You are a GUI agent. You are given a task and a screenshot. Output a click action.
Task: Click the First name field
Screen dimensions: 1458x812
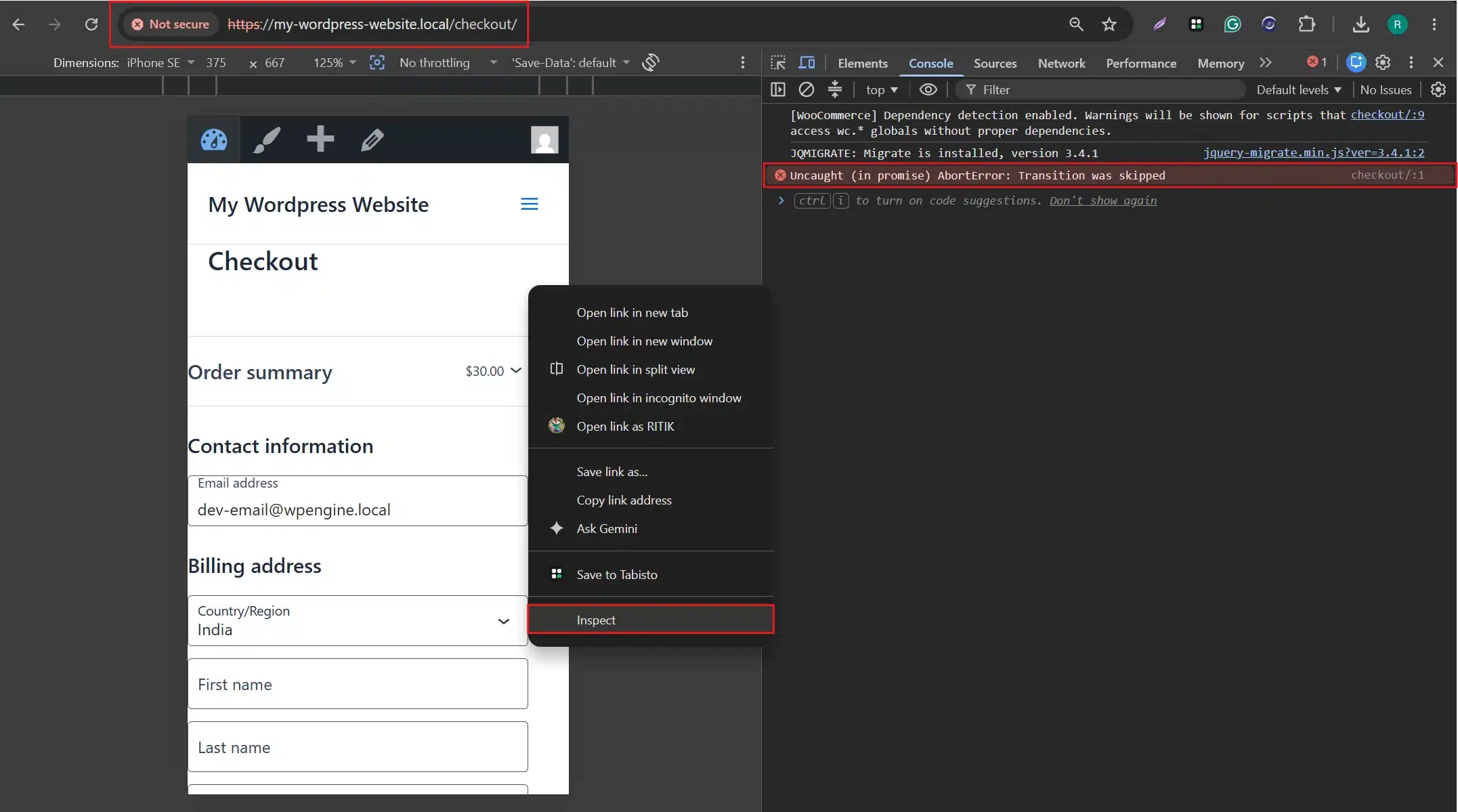coord(358,683)
